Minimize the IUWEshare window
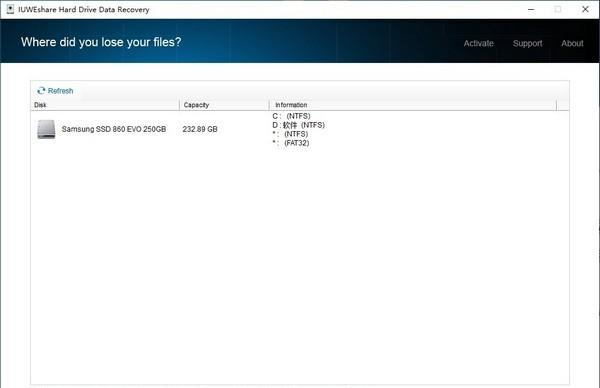 (531, 10)
